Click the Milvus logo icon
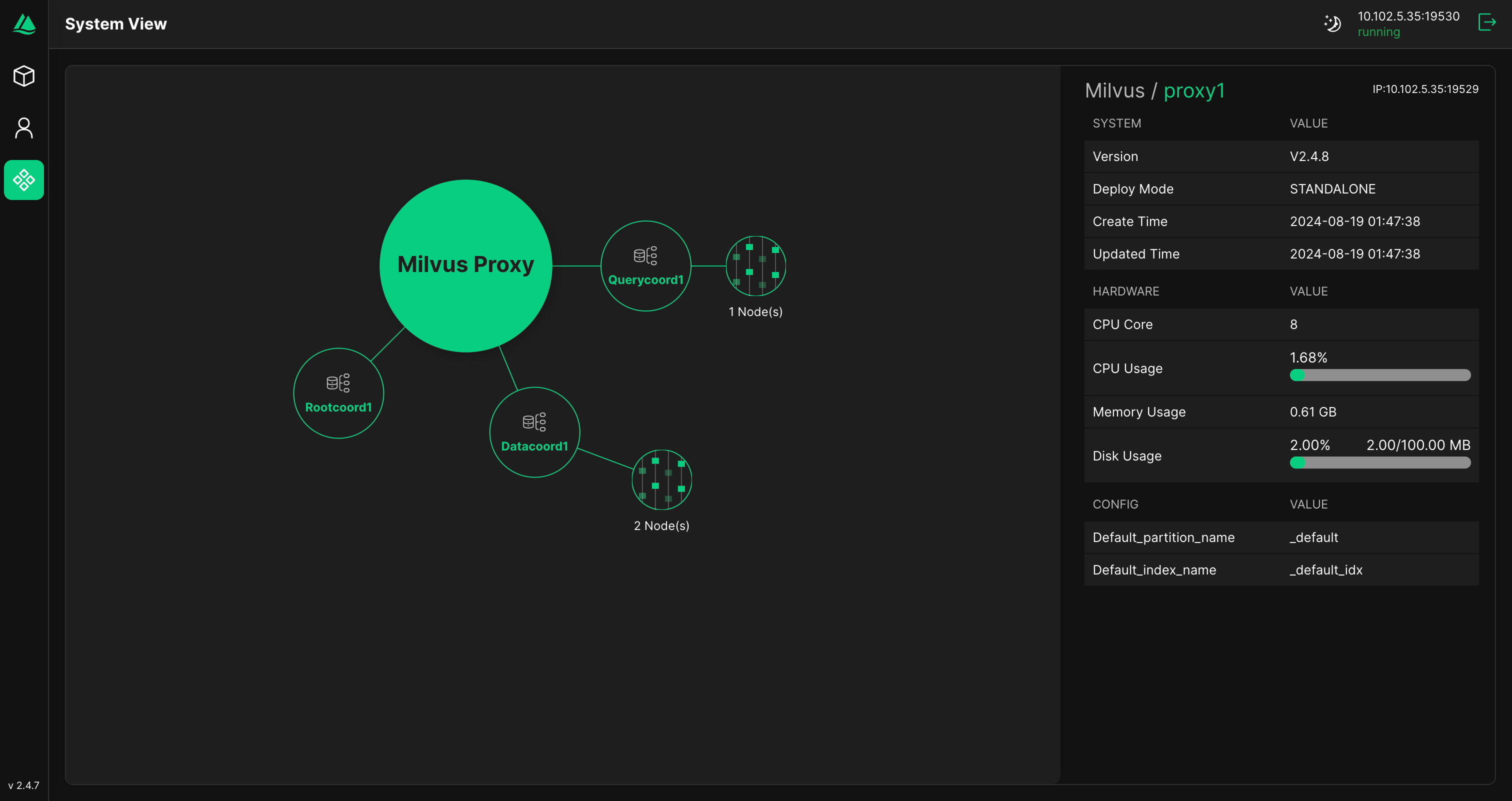Viewport: 1512px width, 801px height. coord(24,24)
